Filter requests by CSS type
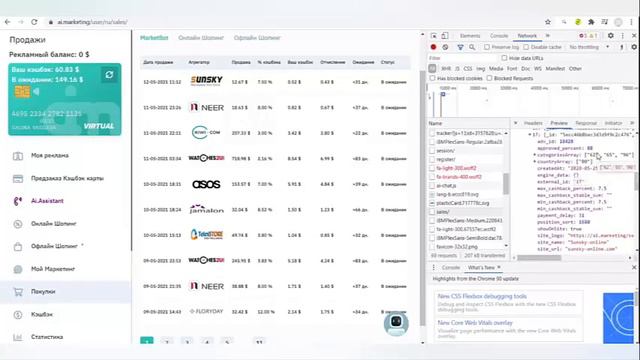The width and height of the screenshot is (640, 360). [x=467, y=69]
